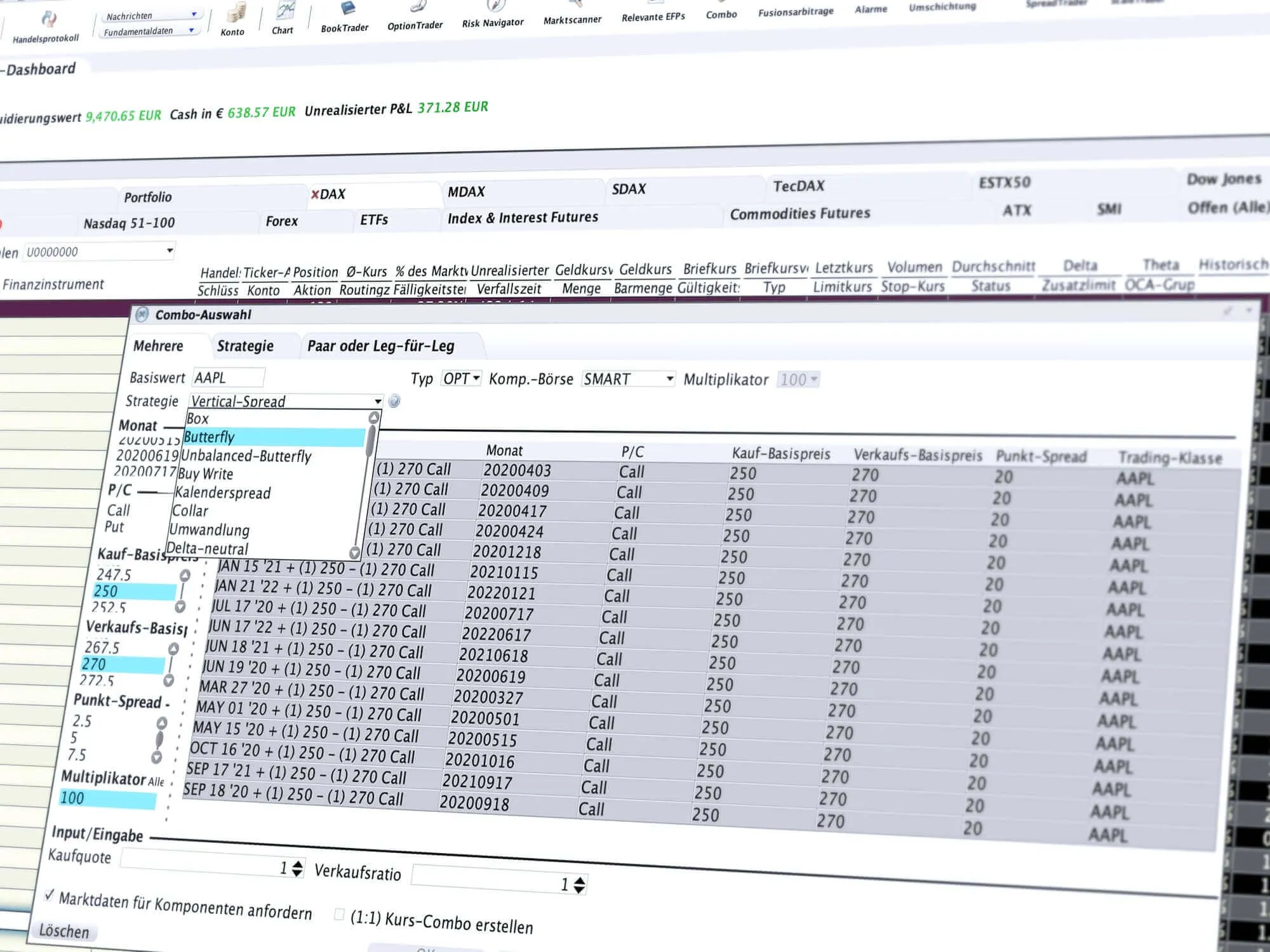Open the MDAX watchlist tab

[x=466, y=192]
